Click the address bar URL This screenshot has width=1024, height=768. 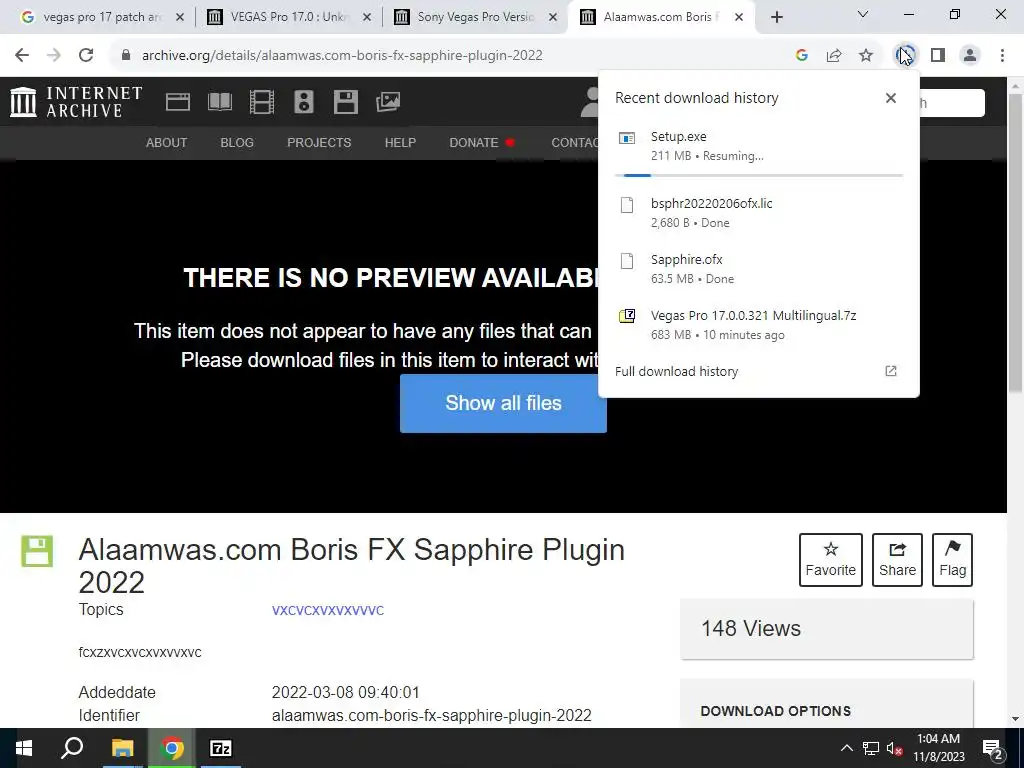(x=342, y=56)
